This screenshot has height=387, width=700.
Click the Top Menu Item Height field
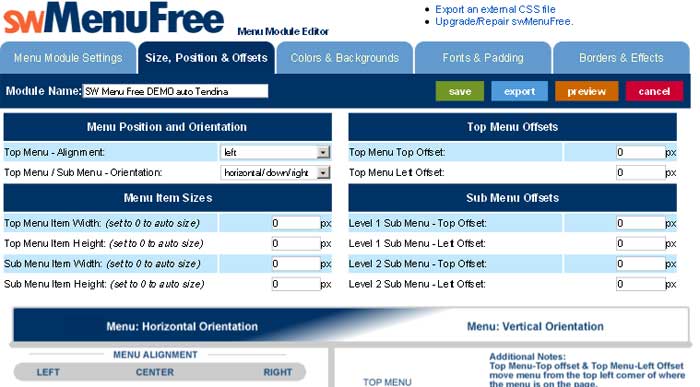[296, 243]
